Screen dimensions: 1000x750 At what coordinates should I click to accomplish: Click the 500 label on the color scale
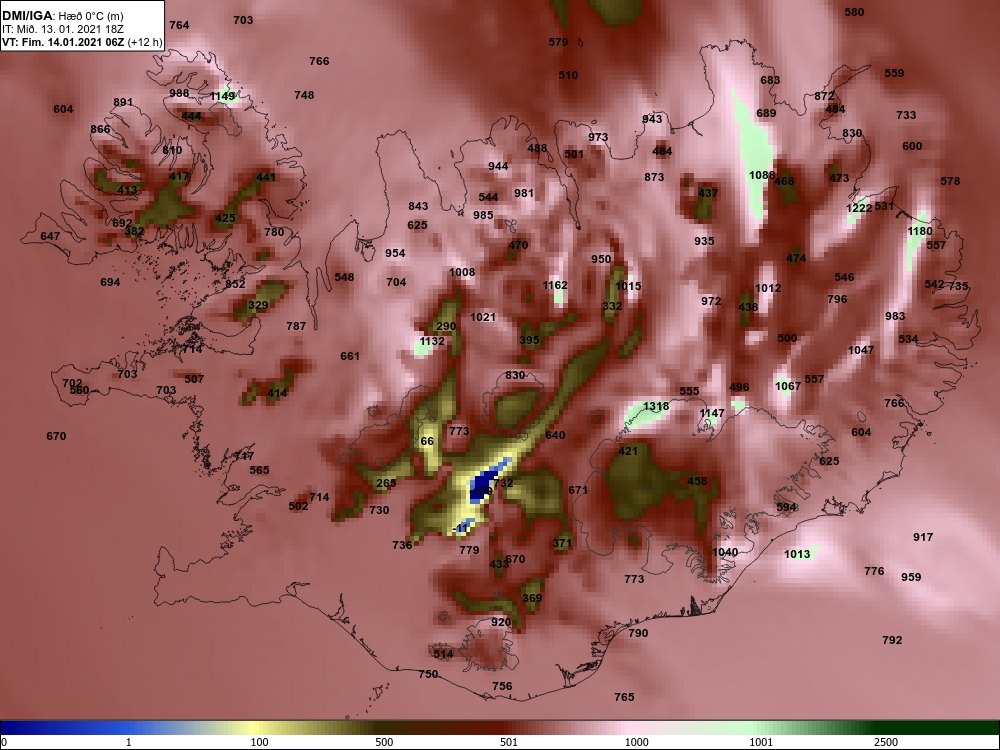pos(385,742)
